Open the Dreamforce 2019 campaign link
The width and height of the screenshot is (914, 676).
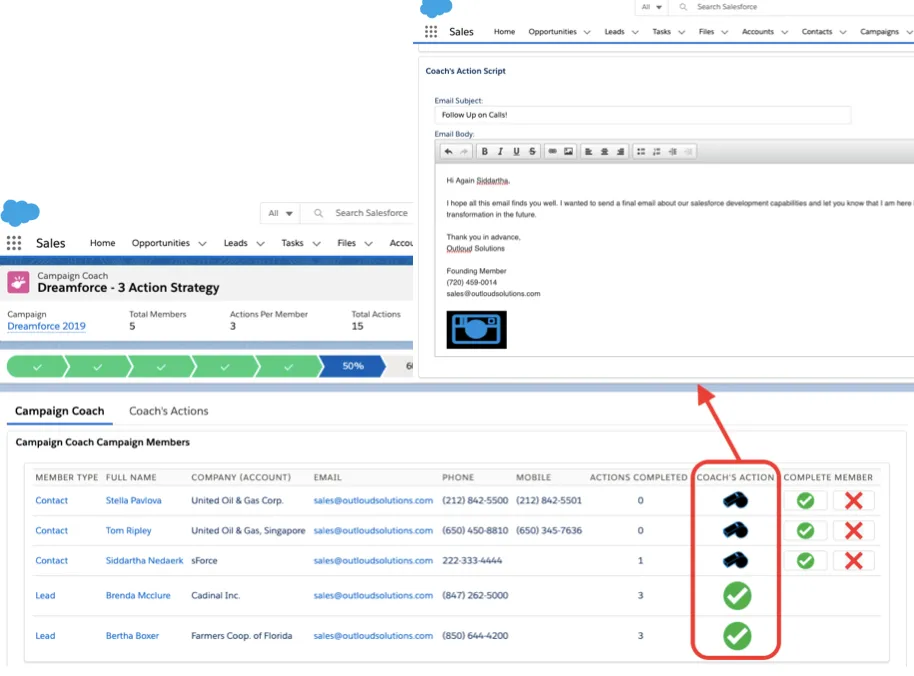47,326
